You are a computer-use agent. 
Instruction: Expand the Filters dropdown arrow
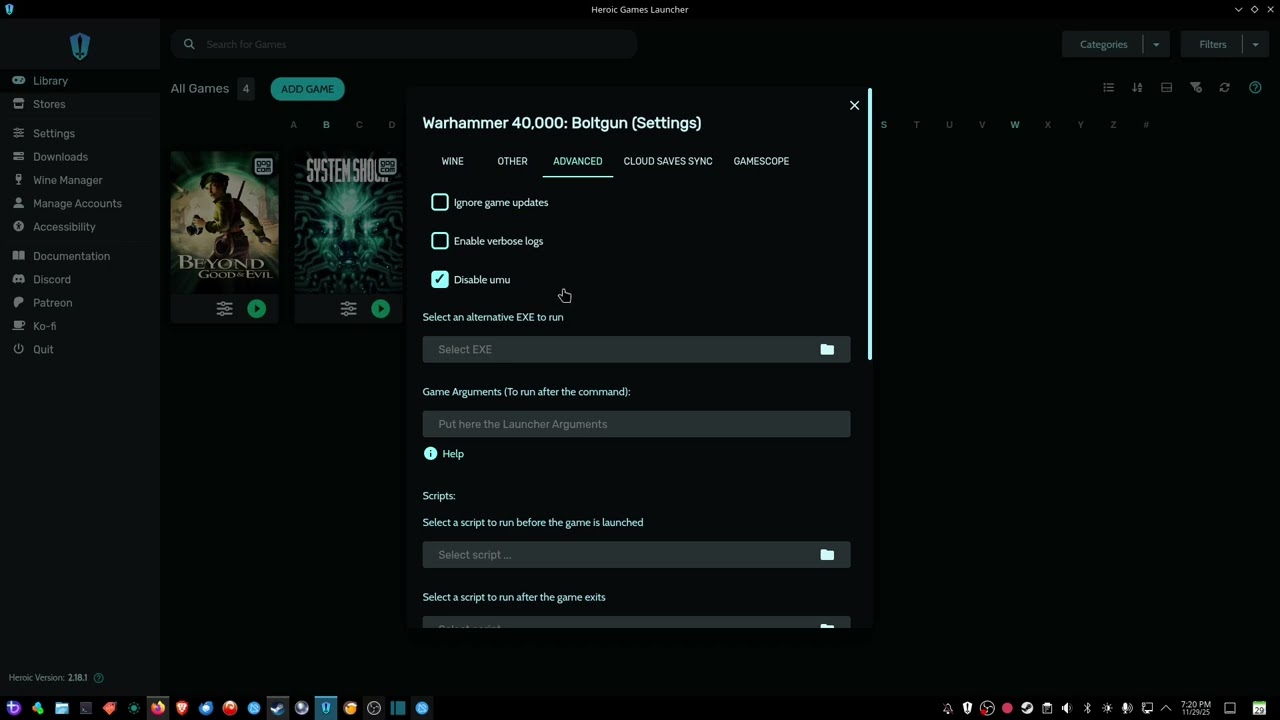(1255, 44)
